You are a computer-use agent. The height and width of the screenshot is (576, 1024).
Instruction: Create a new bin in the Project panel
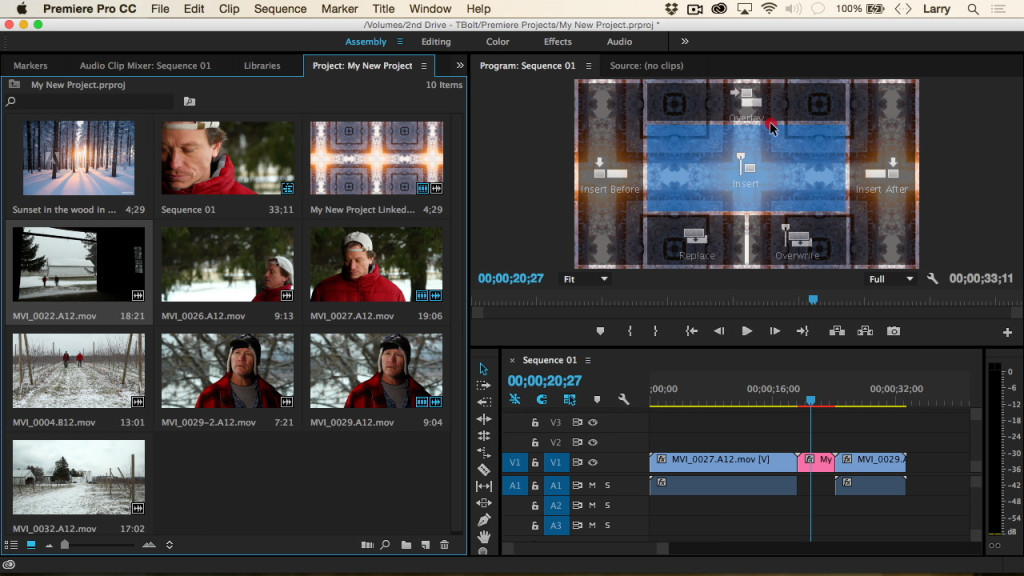click(406, 545)
